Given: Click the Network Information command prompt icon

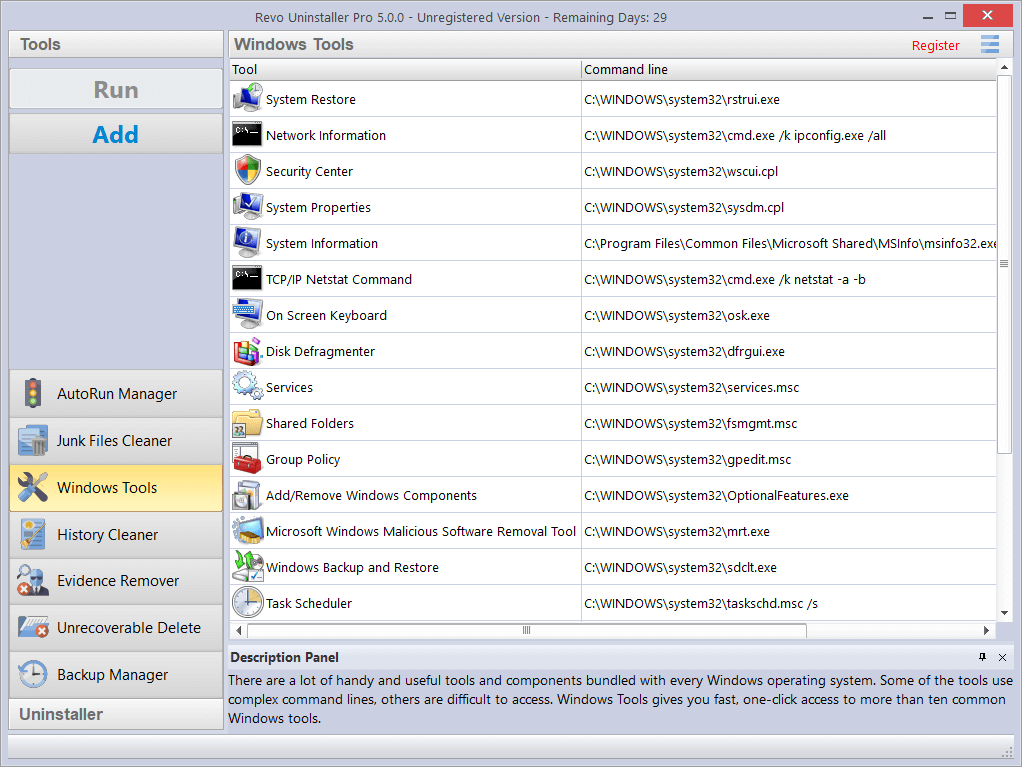Looking at the screenshot, I should coord(248,134).
